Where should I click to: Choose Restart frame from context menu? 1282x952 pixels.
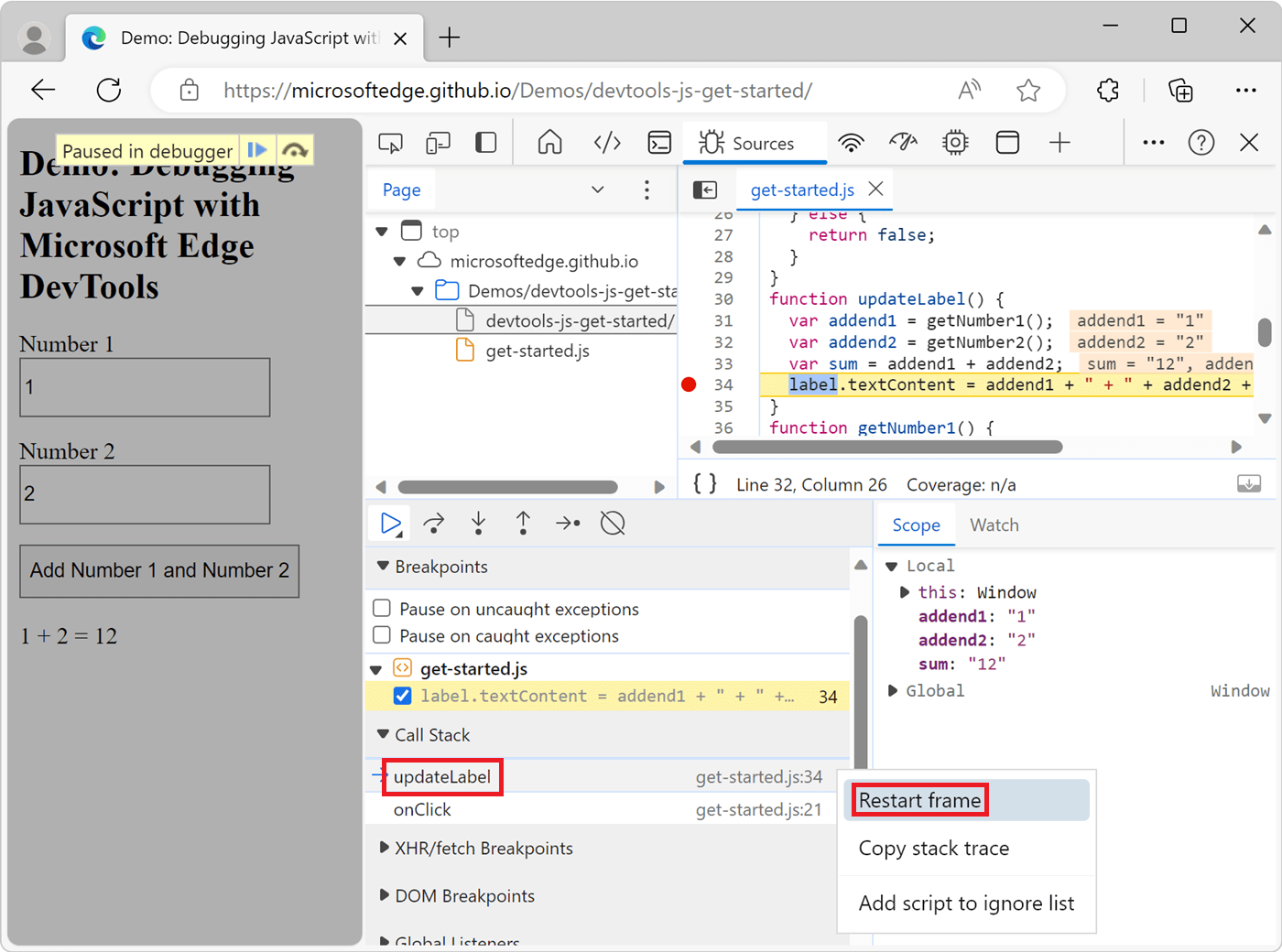[918, 799]
